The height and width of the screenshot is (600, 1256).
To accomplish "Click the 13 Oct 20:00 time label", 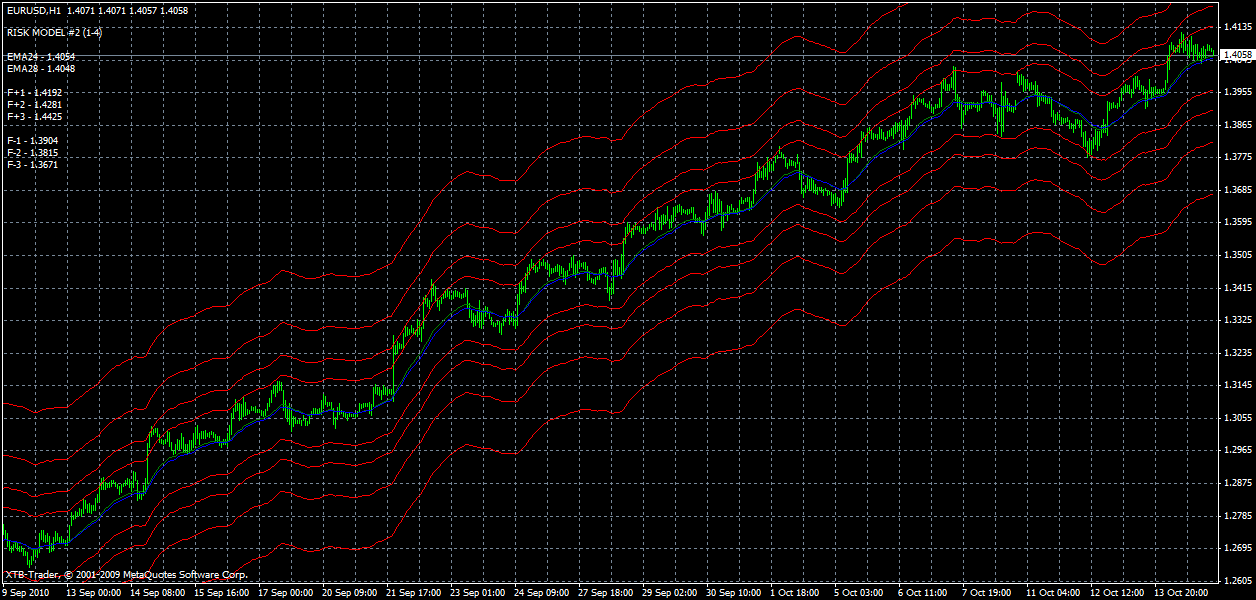I will (x=1182, y=593).
